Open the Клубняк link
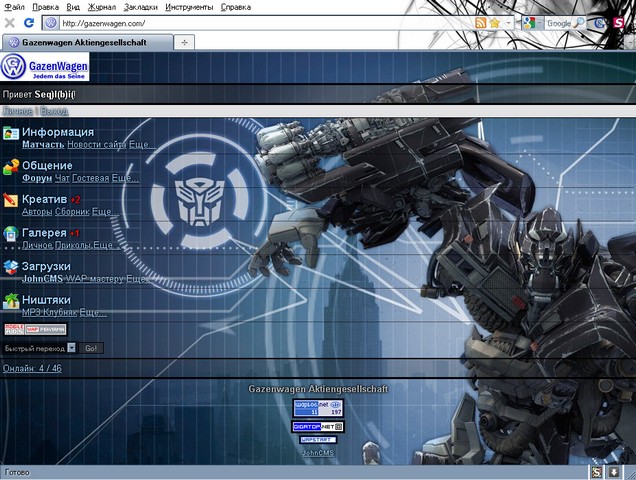 point(60,312)
